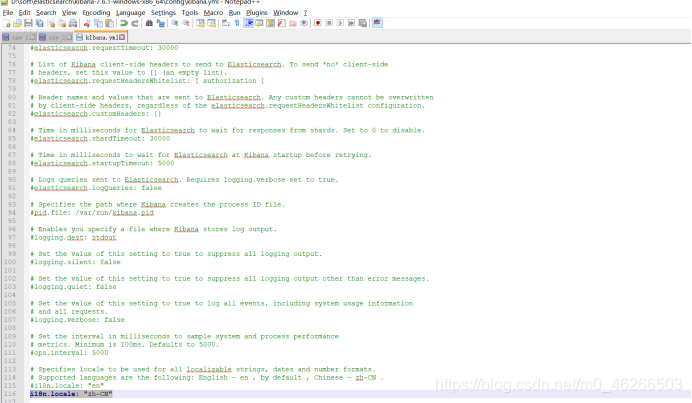
Task: Toggle file monitoring eye icon
Action: click(x=304, y=23)
